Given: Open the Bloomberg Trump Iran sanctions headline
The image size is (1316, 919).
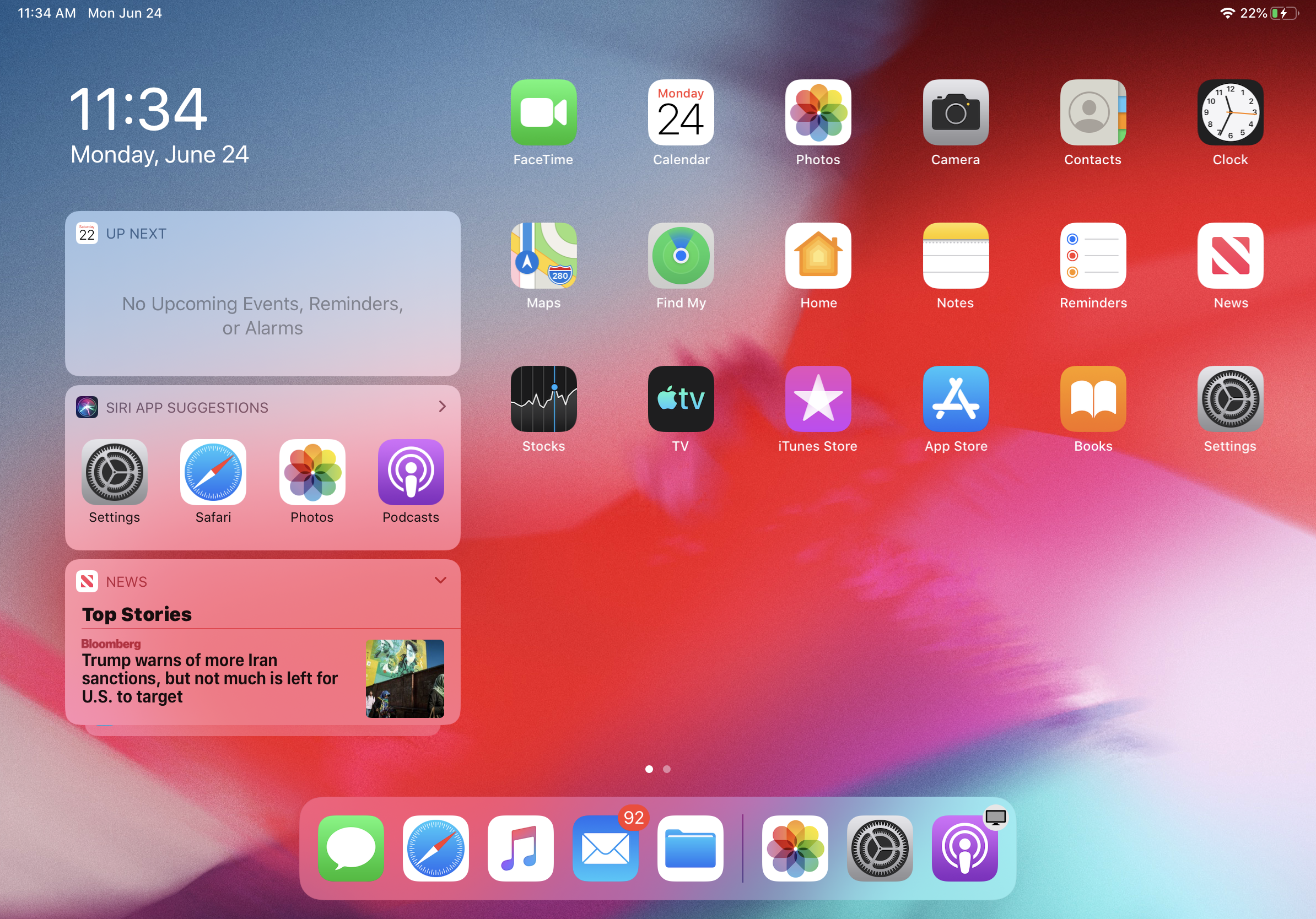Looking at the screenshot, I should coord(209,678).
